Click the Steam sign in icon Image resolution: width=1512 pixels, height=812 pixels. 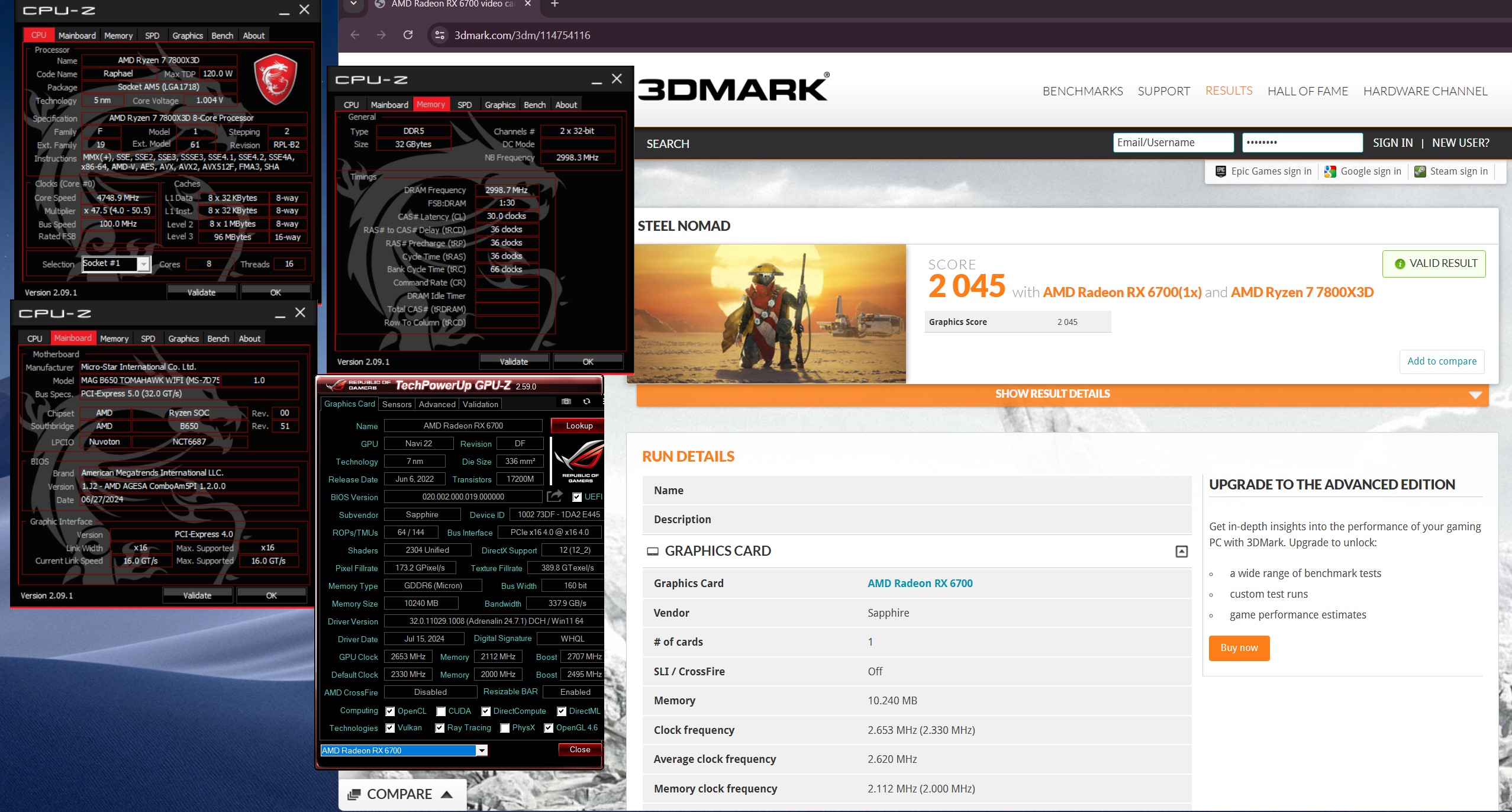coord(1420,171)
